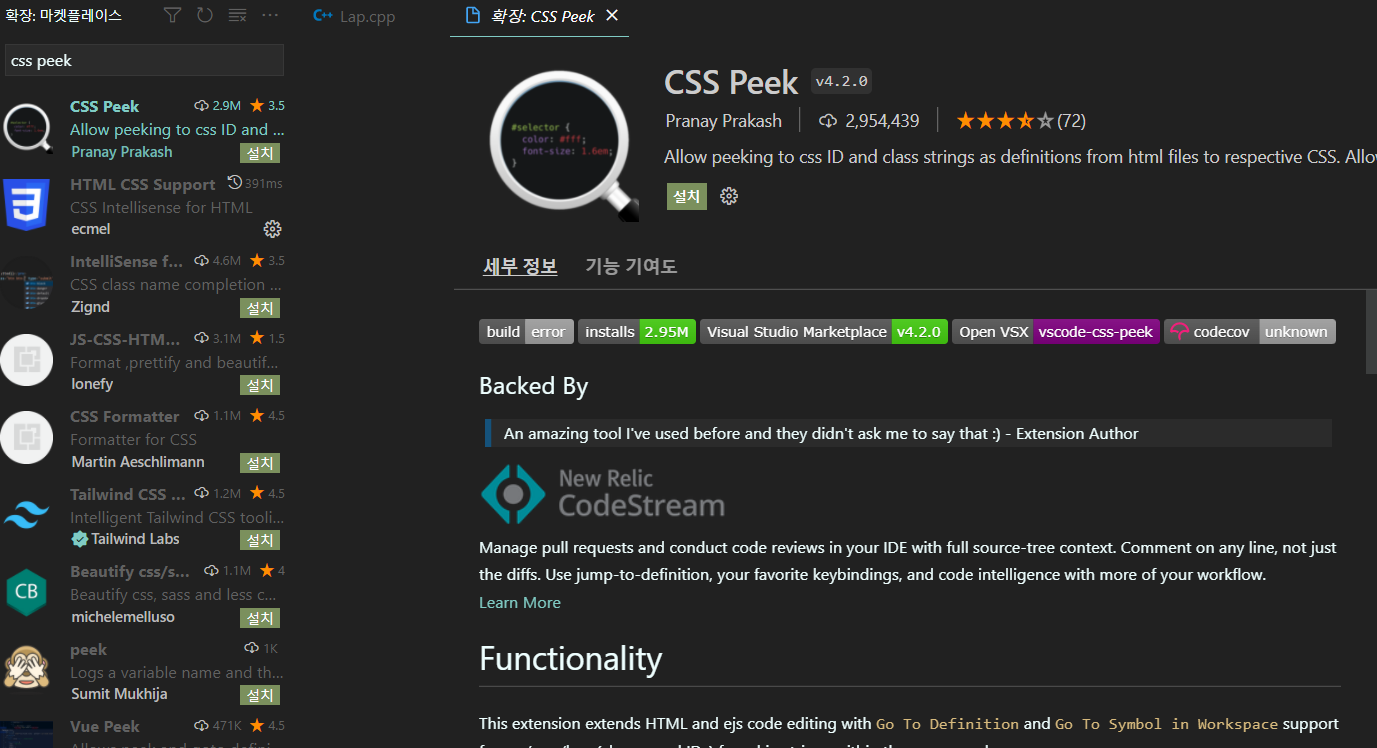Select Vue Peek extension row
Viewport: 1377px width, 748px height.
[144, 729]
